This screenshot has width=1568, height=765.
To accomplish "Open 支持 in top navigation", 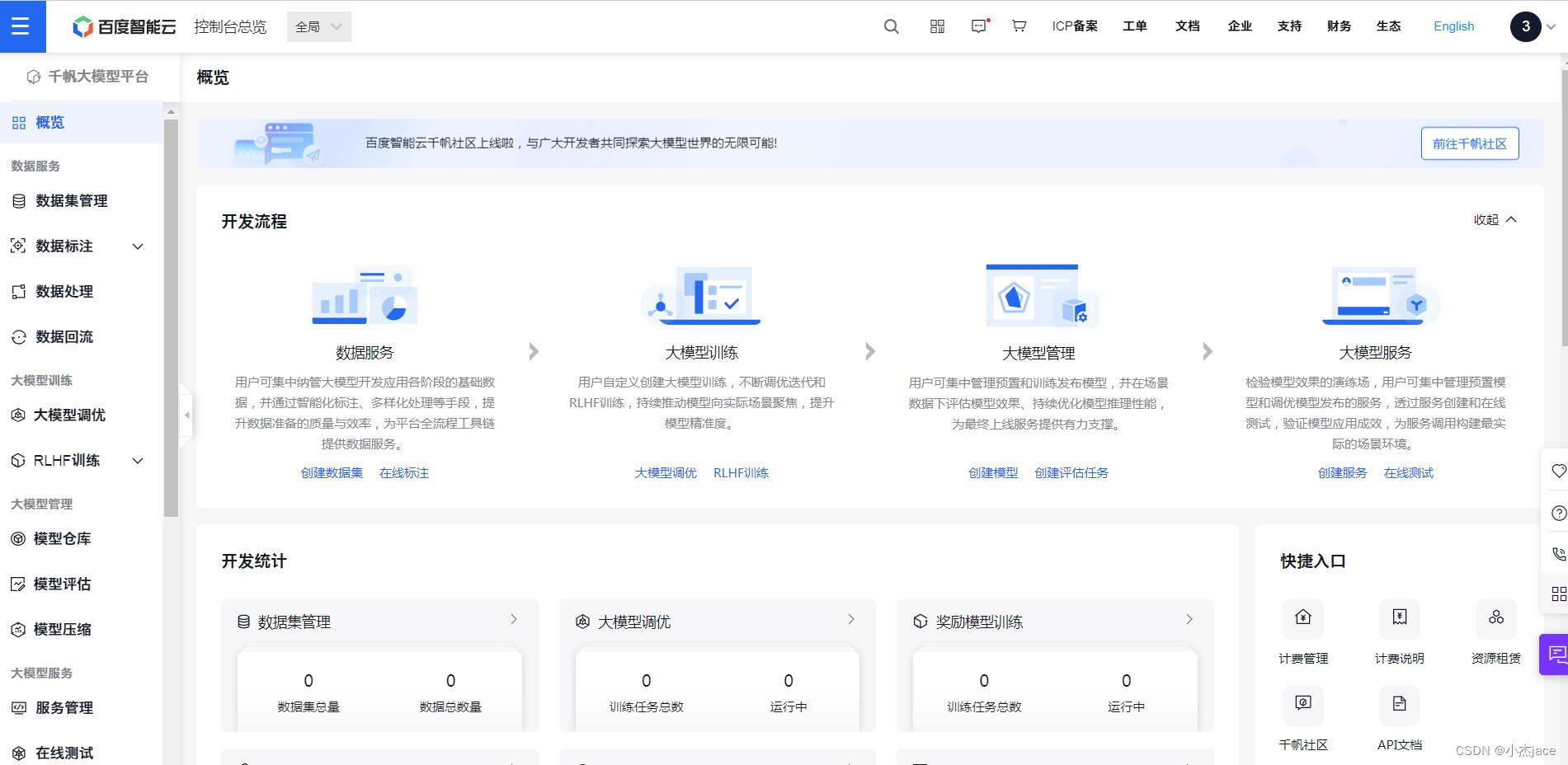I will click(1289, 26).
